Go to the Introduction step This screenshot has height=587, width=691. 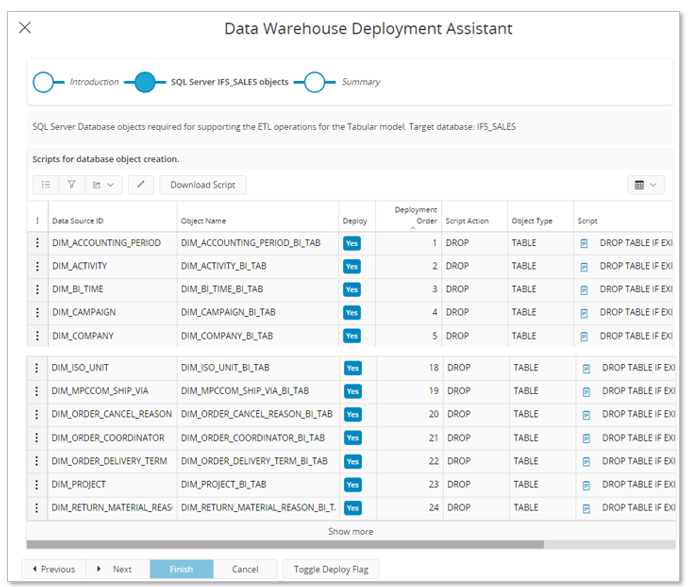point(43,82)
